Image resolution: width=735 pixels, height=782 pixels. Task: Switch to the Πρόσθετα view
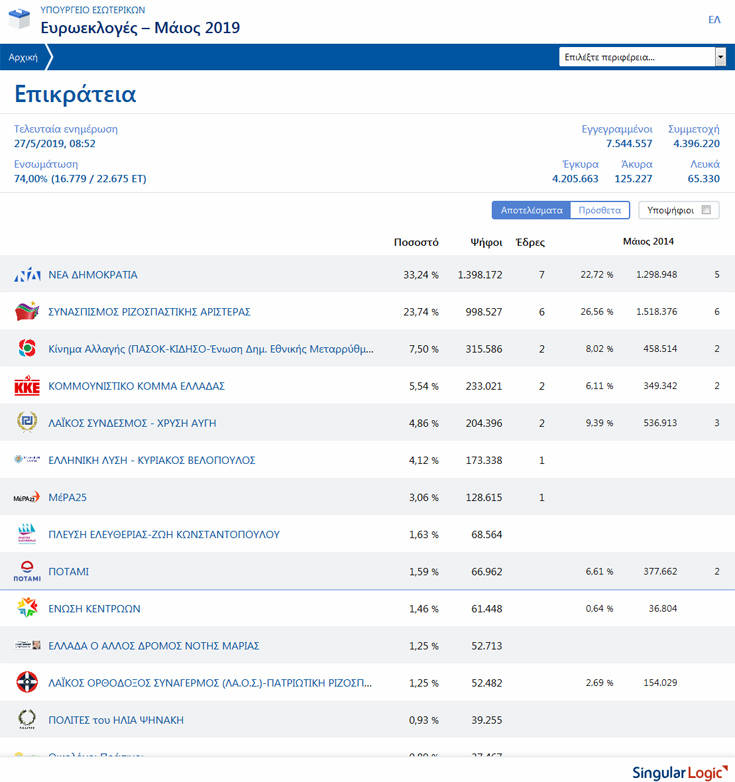point(599,210)
